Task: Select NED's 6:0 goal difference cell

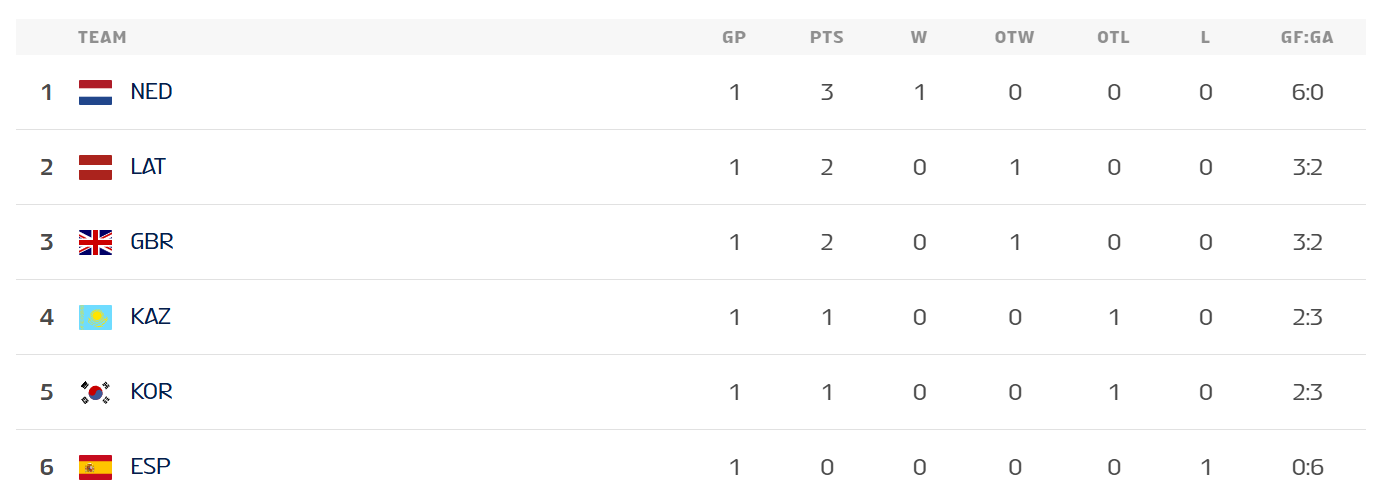Action: tap(1307, 93)
